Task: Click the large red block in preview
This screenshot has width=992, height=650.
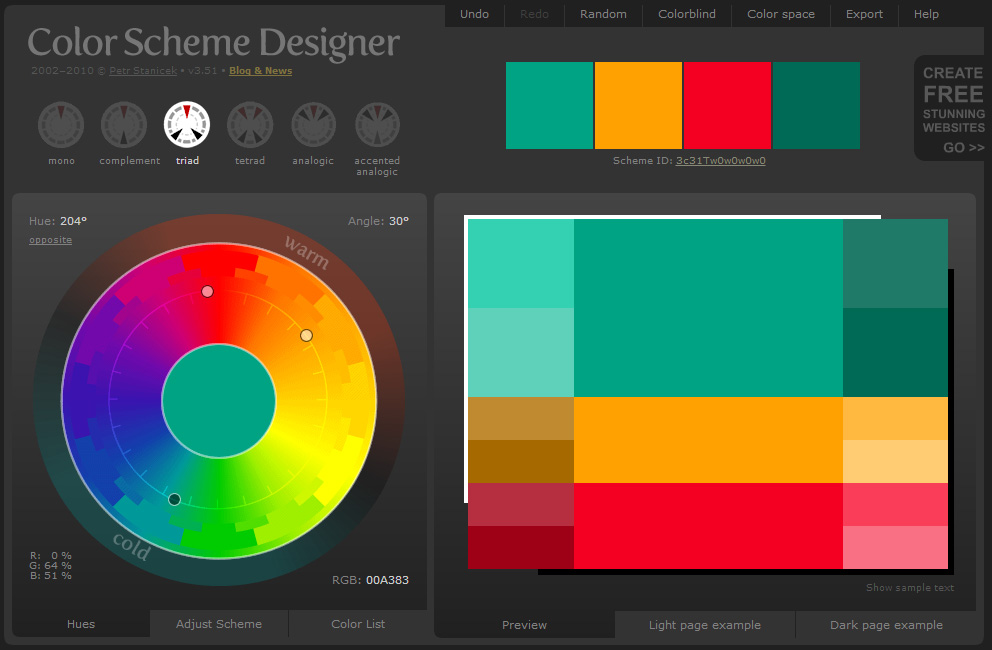Action: coord(708,526)
